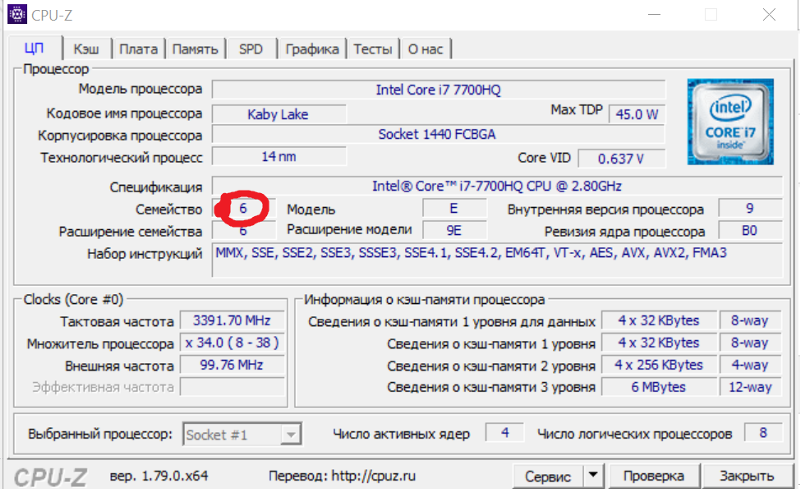Click the level 2 cache value 4 x 256 KBytes
Screen dimensions: 800x489
tap(659, 365)
